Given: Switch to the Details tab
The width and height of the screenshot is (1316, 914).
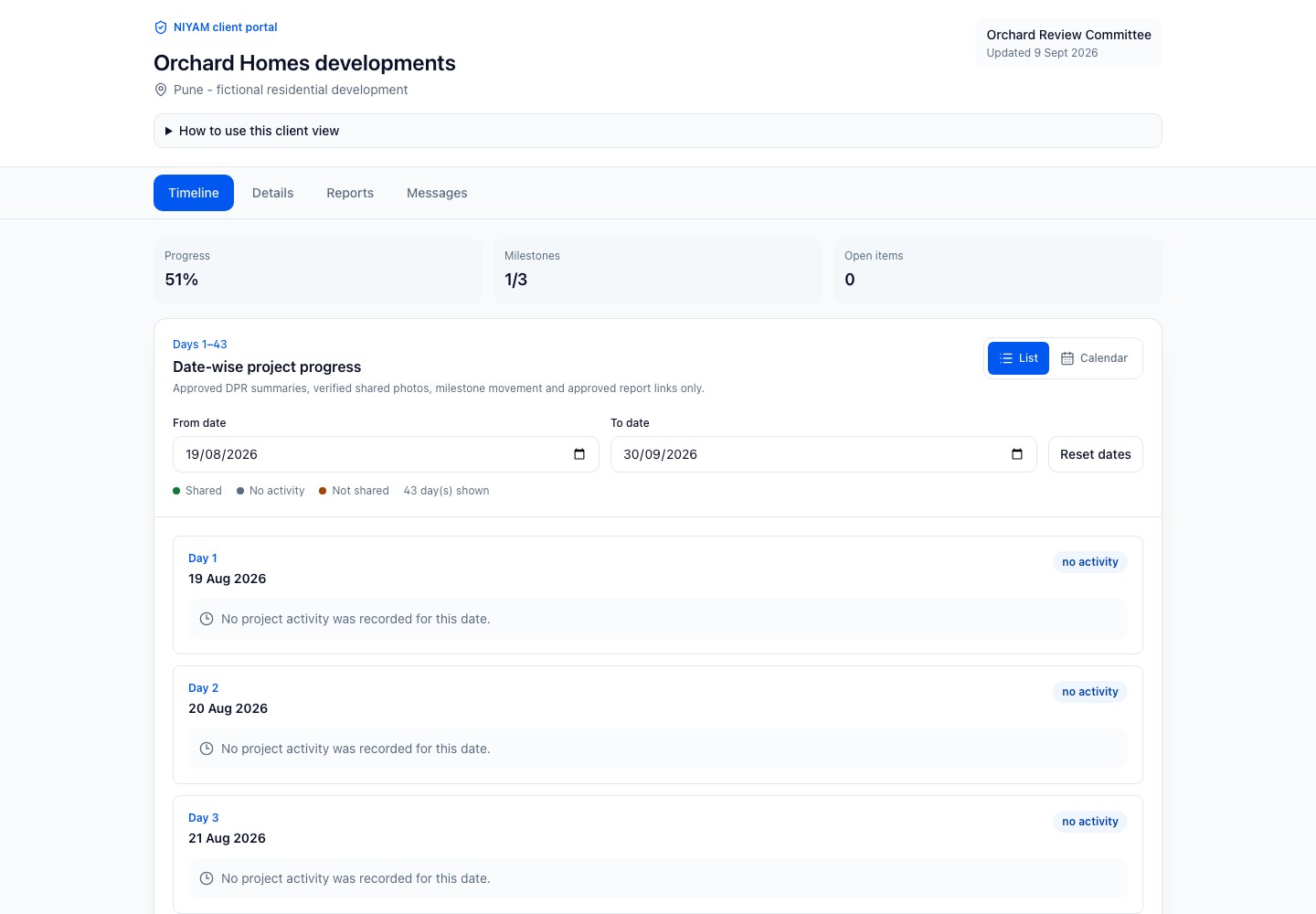Looking at the screenshot, I should [273, 193].
